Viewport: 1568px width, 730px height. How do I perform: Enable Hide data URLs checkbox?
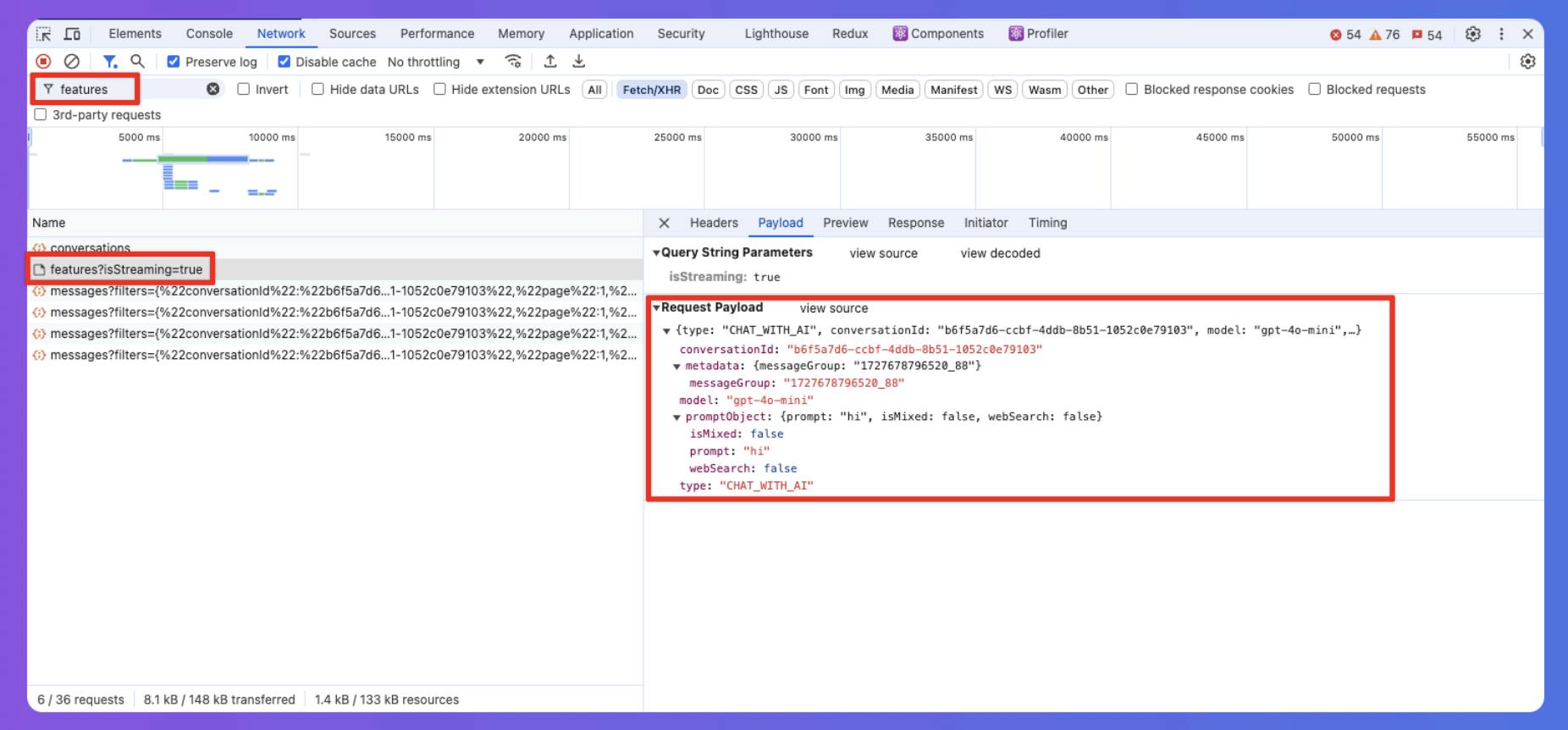(317, 89)
